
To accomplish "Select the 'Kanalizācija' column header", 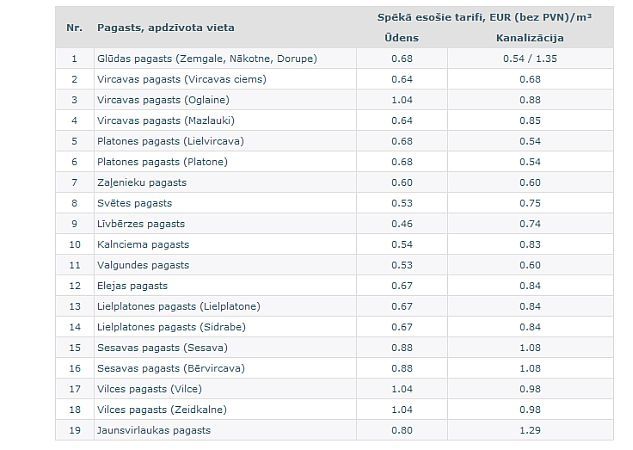I will pos(531,38).
